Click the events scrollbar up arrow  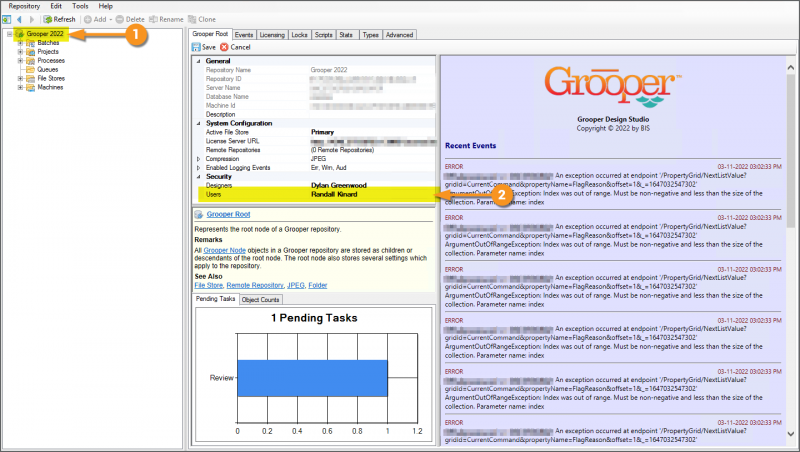790,67
